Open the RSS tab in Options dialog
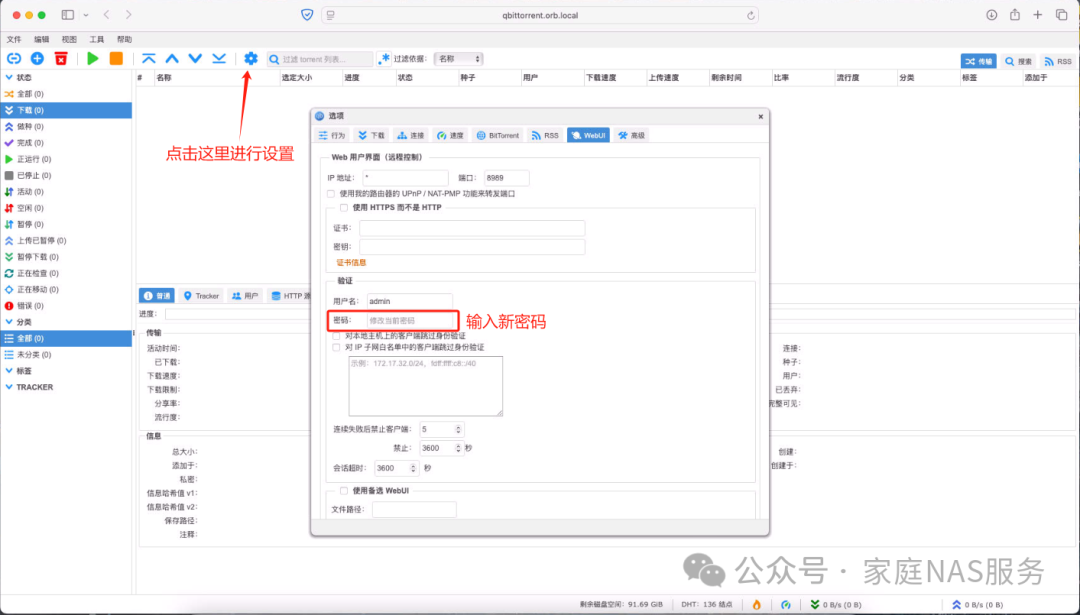The width and height of the screenshot is (1080, 615). click(546, 134)
